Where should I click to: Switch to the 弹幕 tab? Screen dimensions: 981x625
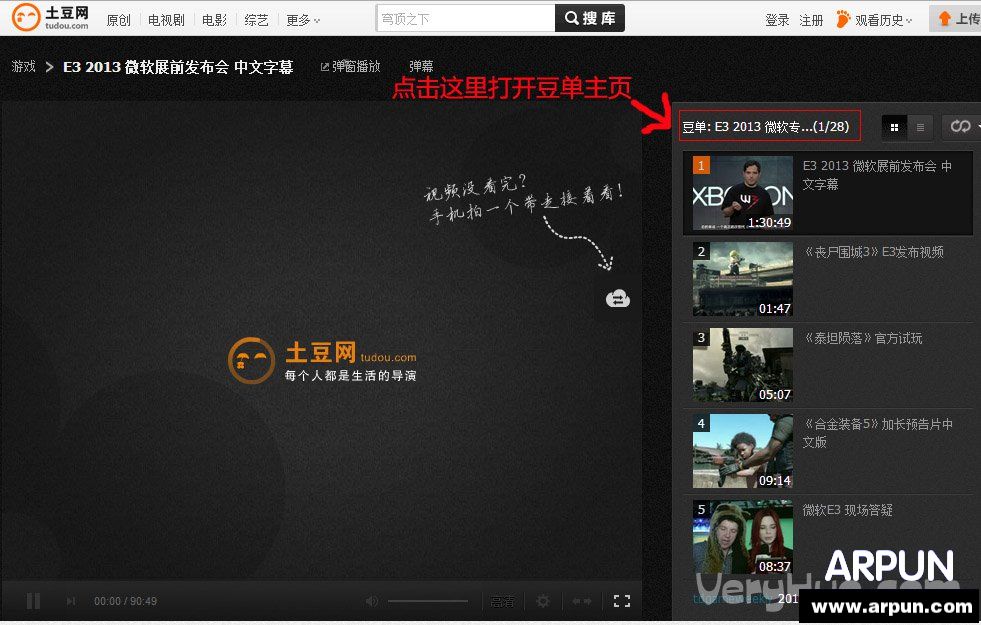[x=420, y=66]
